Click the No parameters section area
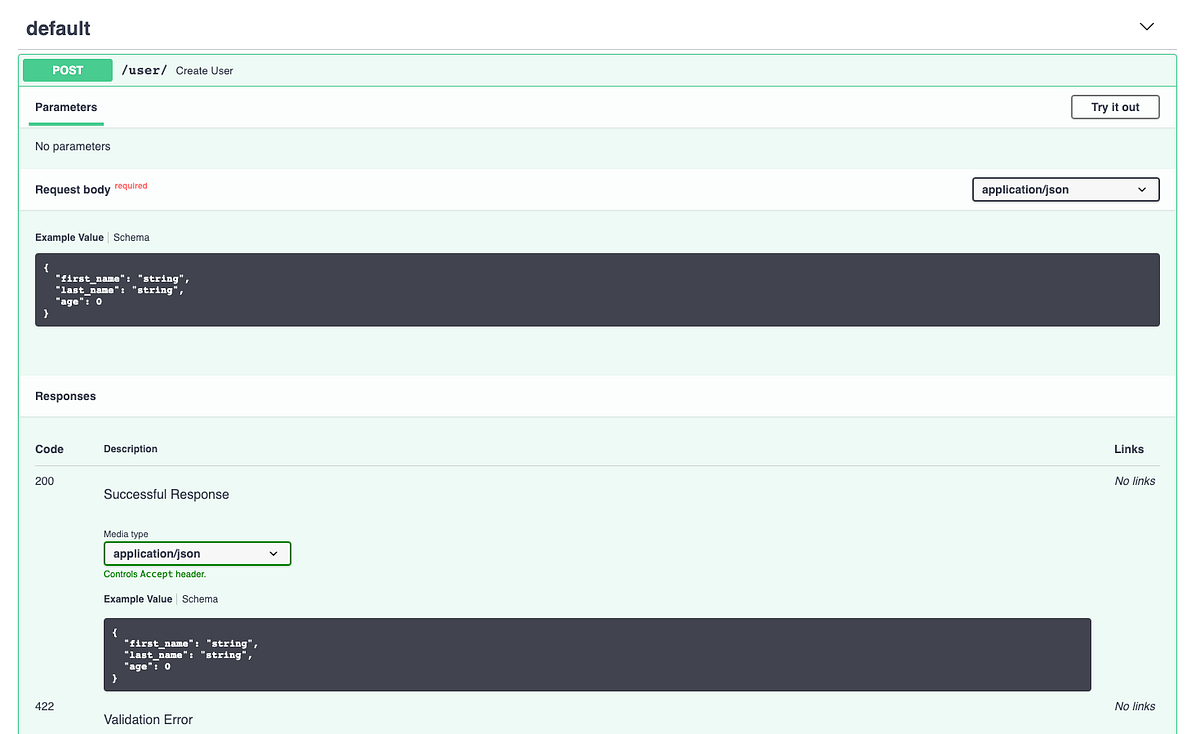 point(72,146)
